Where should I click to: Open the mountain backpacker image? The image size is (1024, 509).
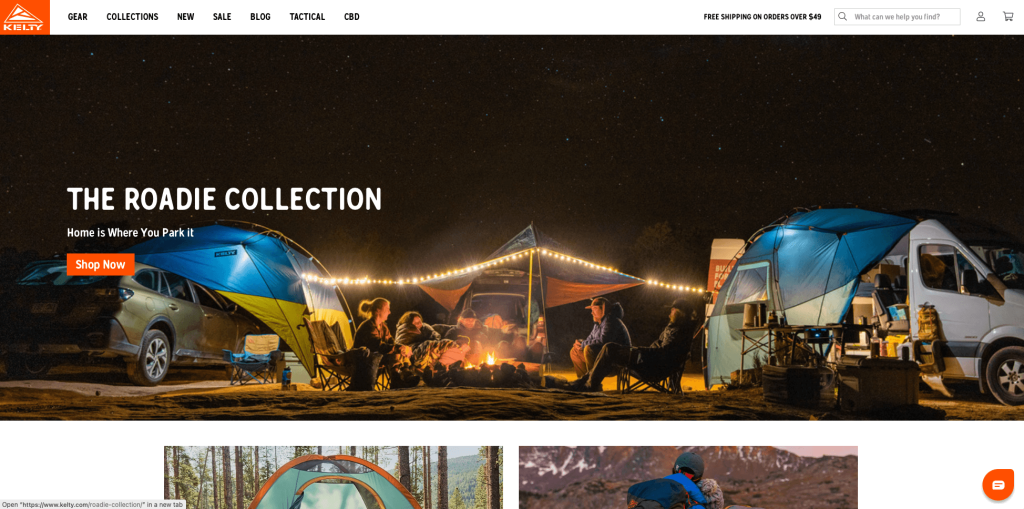click(x=688, y=478)
